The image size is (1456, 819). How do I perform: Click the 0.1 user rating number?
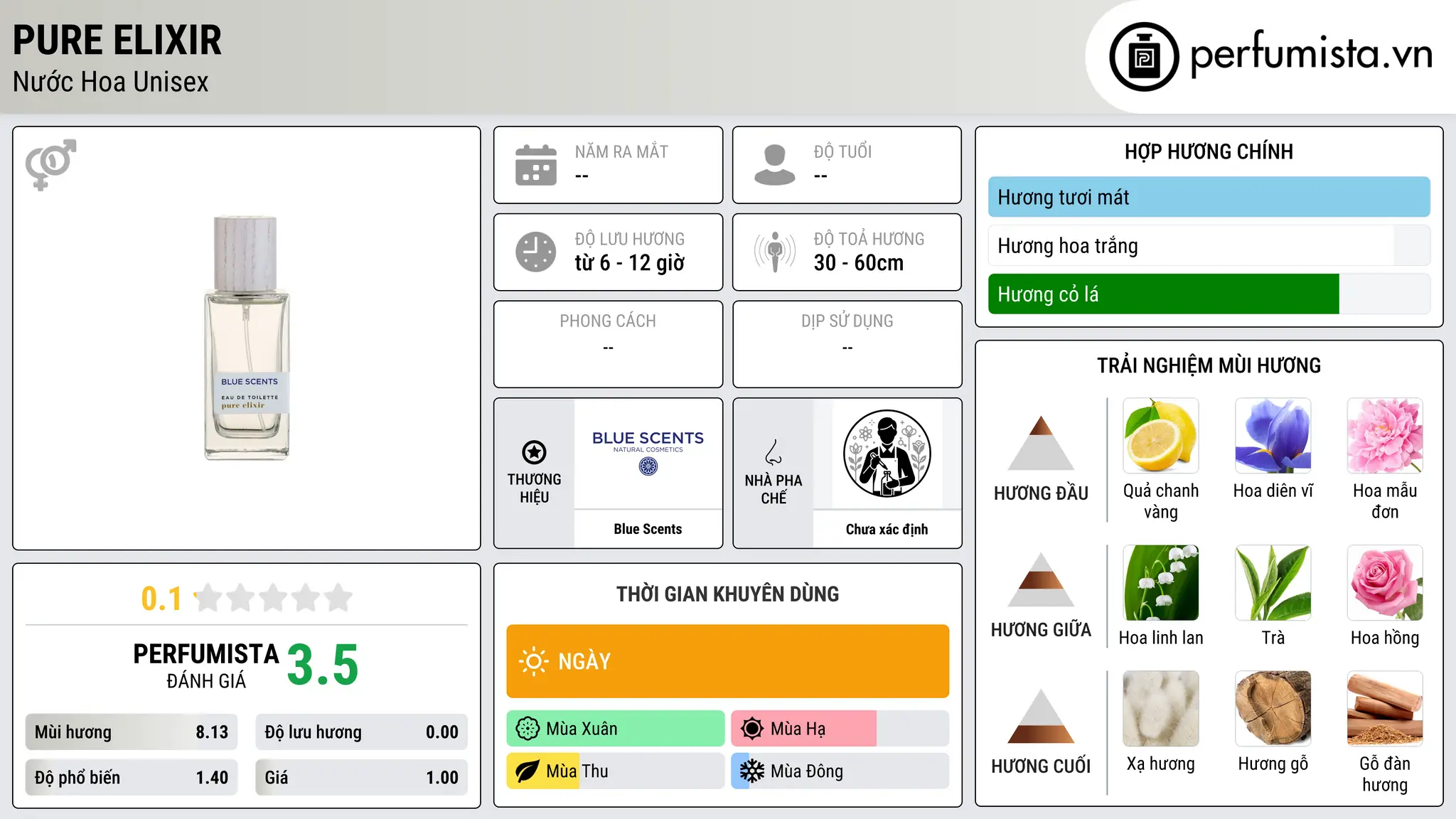pyautogui.click(x=161, y=599)
